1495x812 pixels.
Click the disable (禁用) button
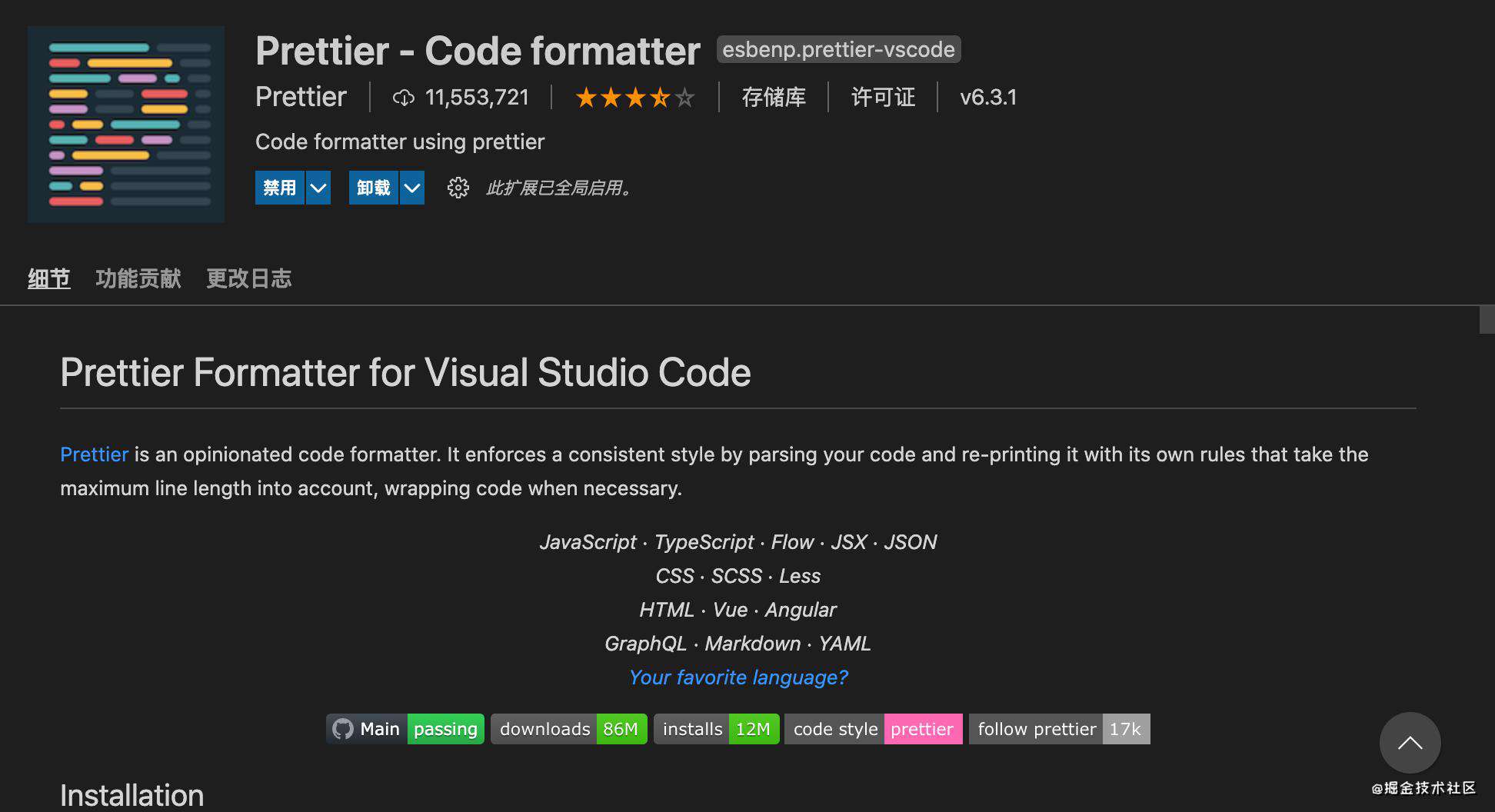279,188
